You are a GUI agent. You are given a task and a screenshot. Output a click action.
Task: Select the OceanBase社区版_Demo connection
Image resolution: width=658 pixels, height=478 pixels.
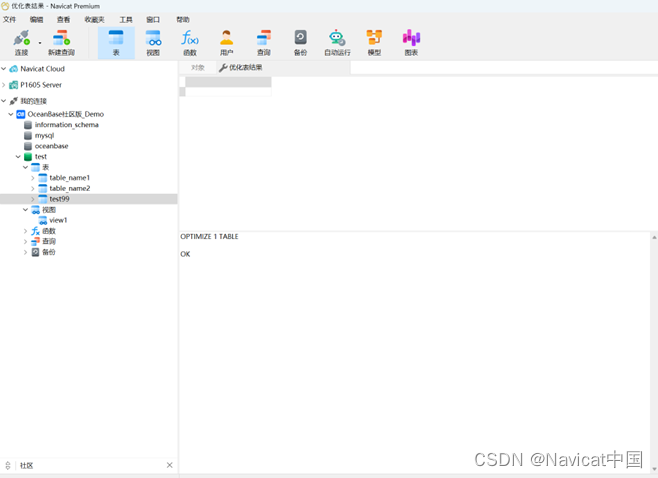pos(65,114)
